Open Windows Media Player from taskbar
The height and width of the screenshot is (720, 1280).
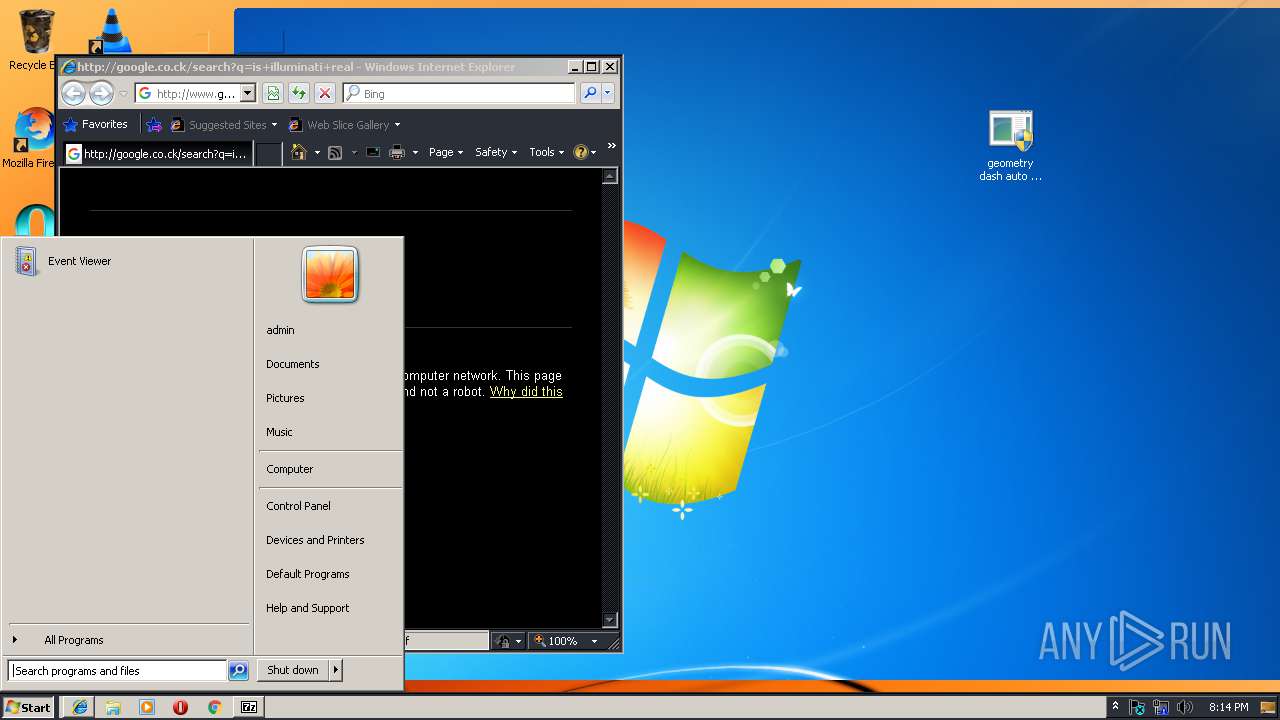click(x=147, y=707)
